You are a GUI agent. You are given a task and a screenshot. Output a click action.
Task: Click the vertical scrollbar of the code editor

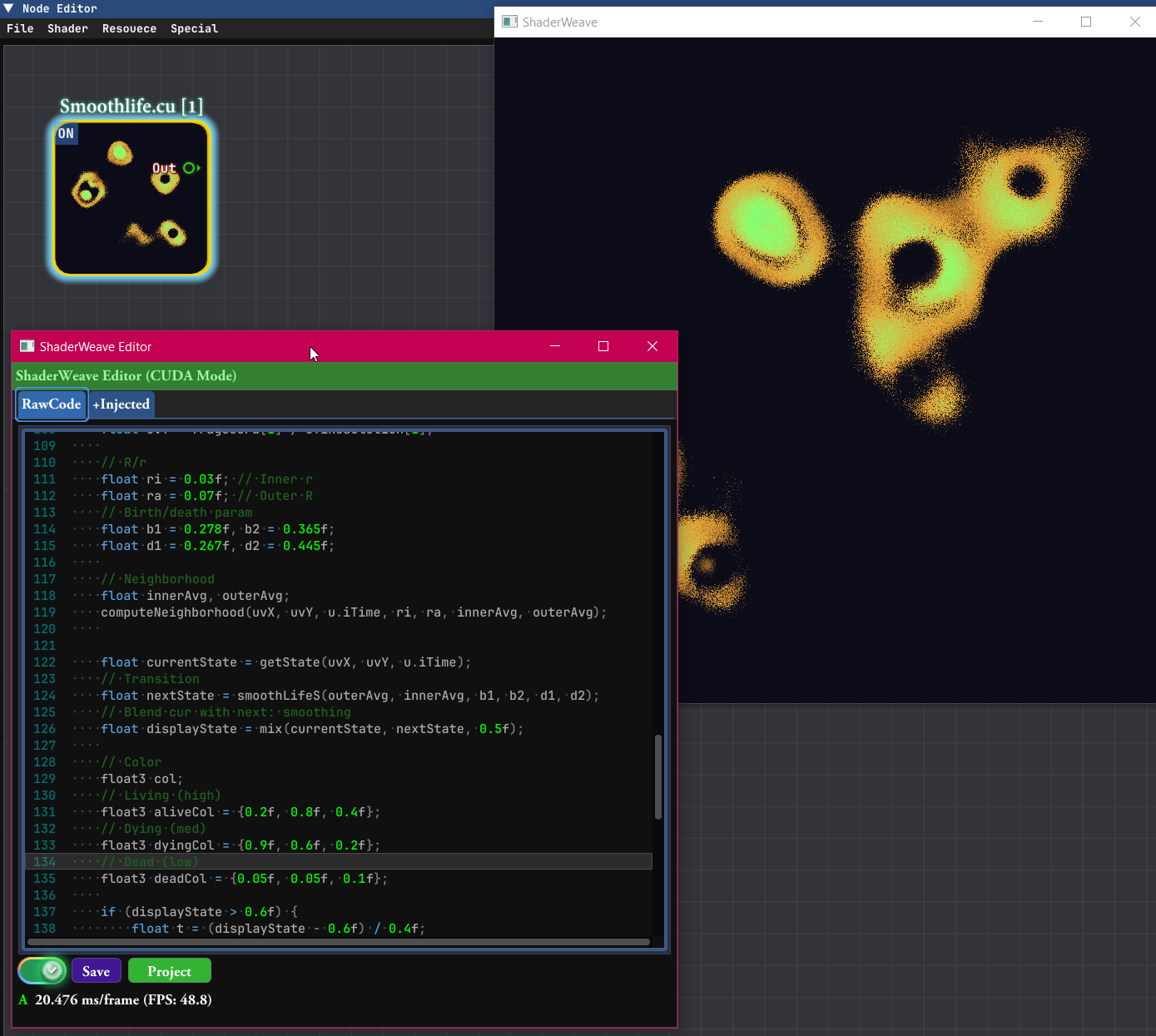coord(658,774)
